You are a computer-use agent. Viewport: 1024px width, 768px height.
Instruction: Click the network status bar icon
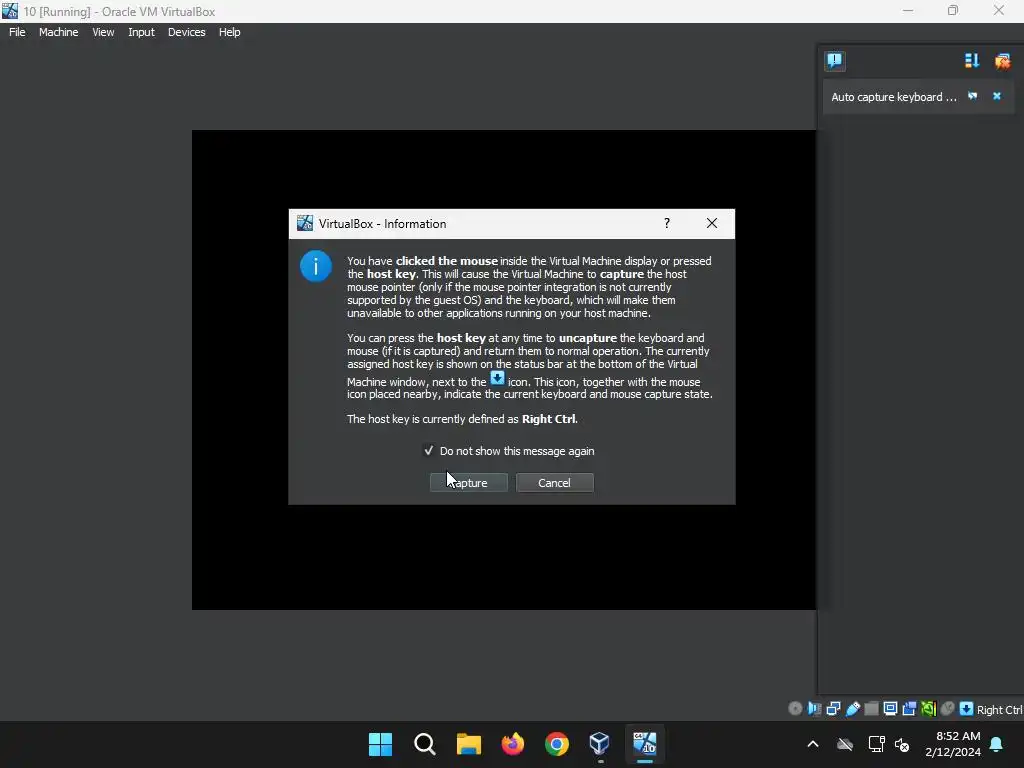(833, 709)
